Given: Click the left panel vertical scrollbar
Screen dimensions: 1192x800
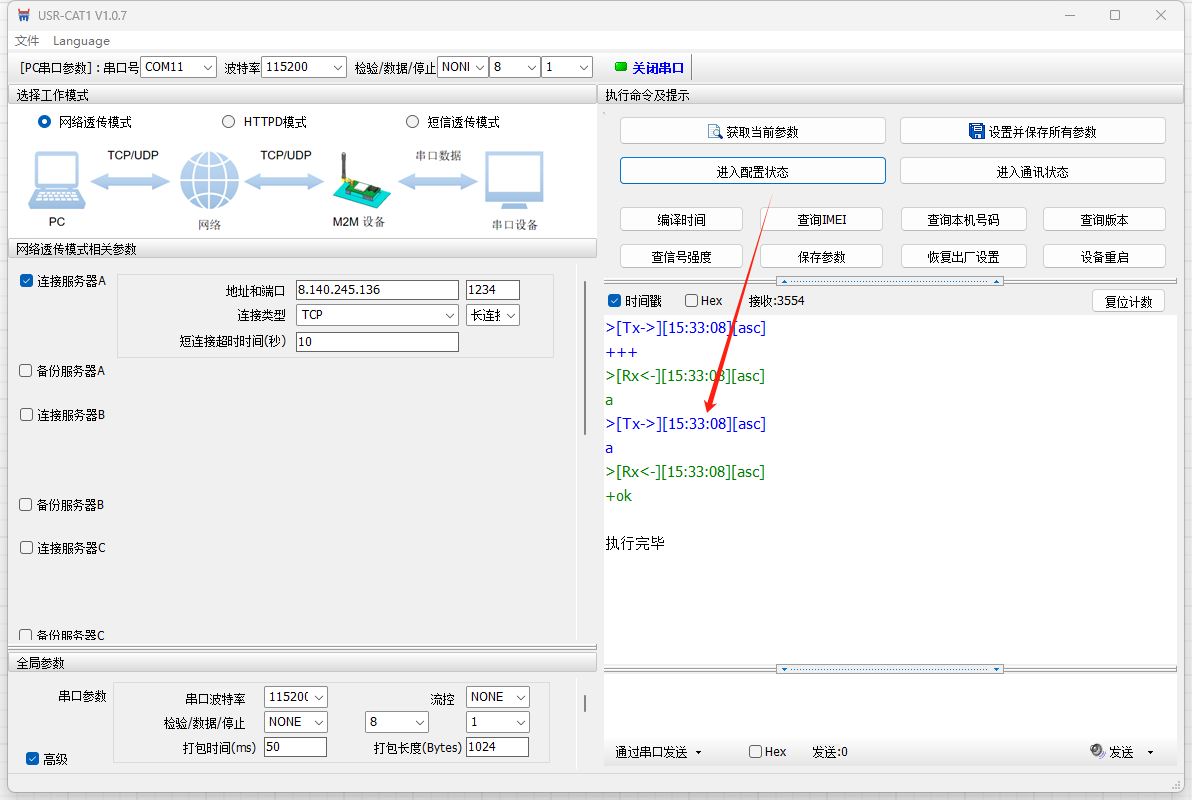Looking at the screenshot, I should coord(585,370).
